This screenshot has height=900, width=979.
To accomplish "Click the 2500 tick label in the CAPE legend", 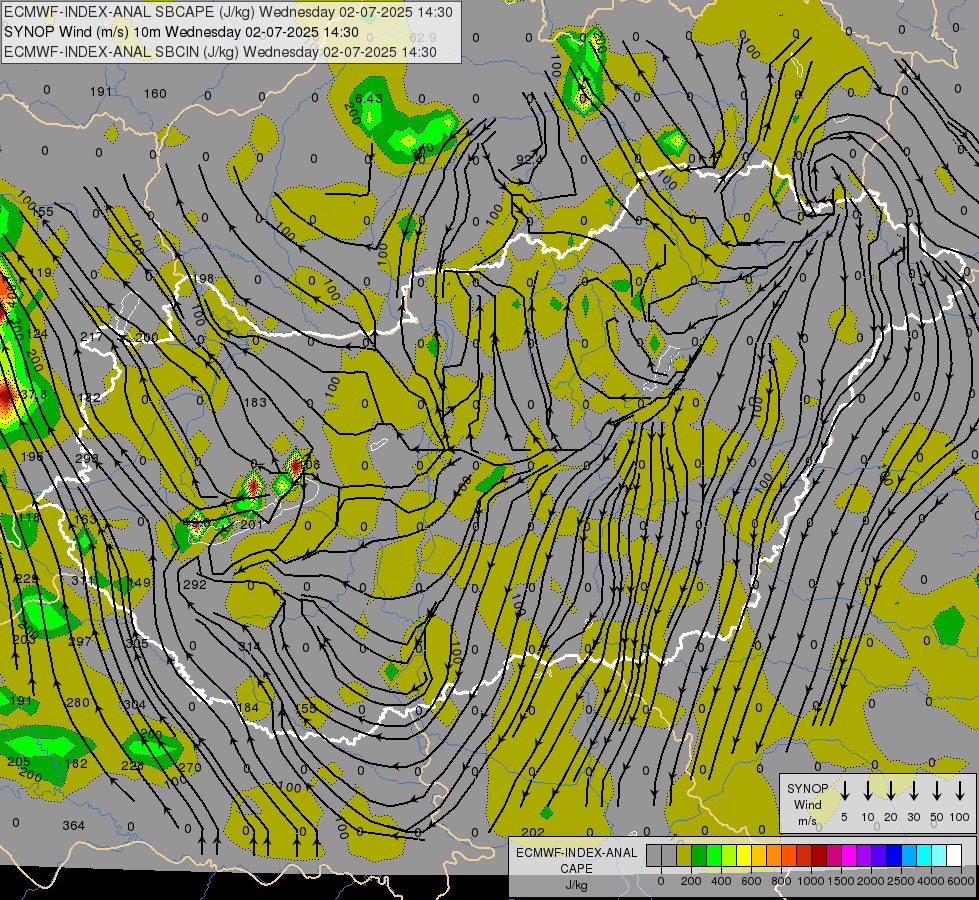I will (900, 881).
